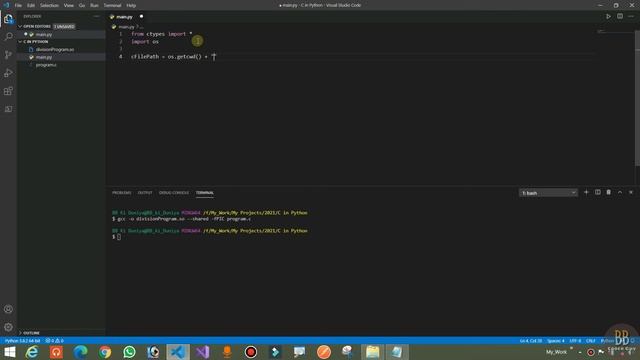This screenshot has width=640, height=360.
Task: Open divisionProgram.so in explorer tree
Action: coord(55,49)
